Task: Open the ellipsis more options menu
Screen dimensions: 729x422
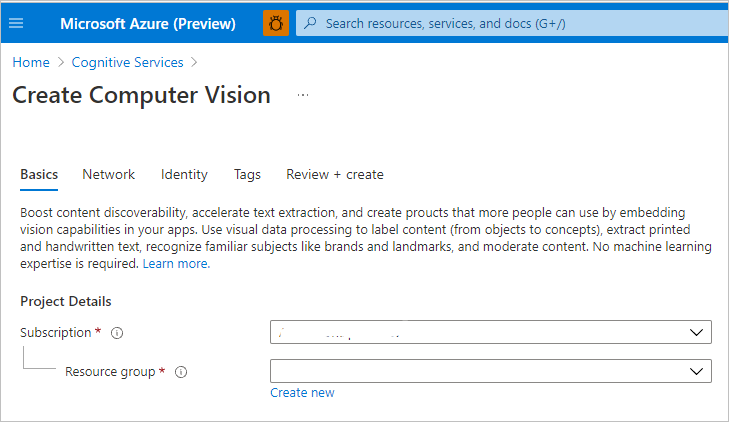Action: [303, 95]
